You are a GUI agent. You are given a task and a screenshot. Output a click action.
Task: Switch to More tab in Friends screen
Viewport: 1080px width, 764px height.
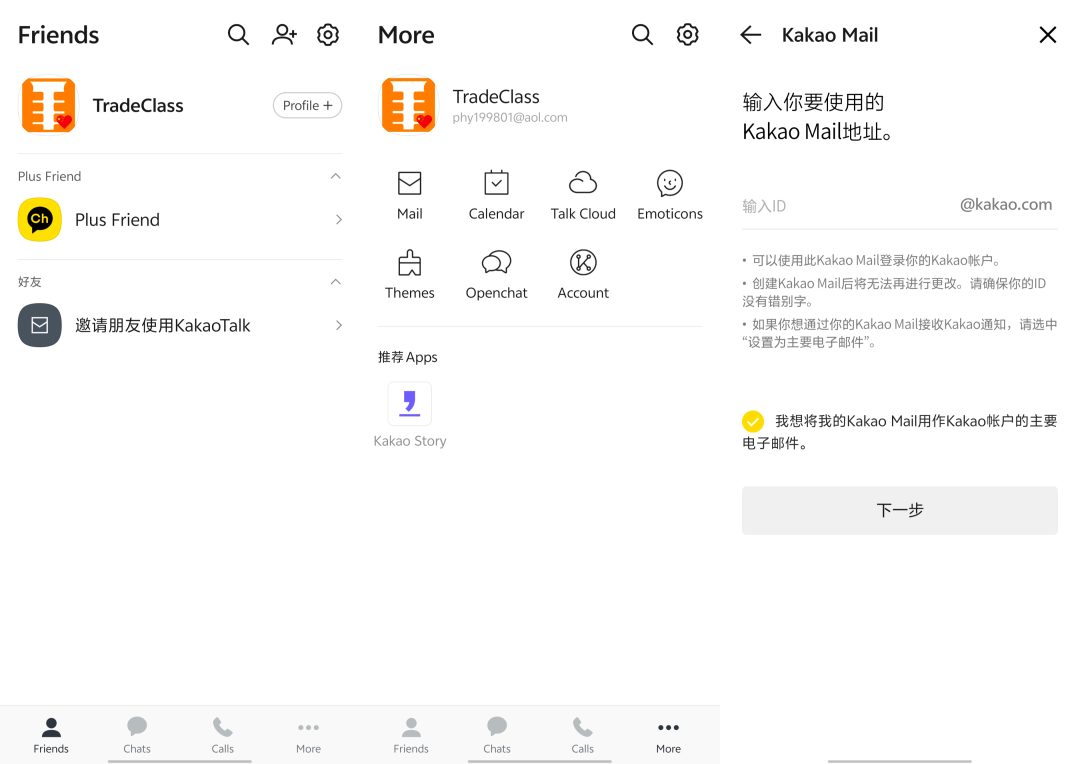click(x=308, y=735)
